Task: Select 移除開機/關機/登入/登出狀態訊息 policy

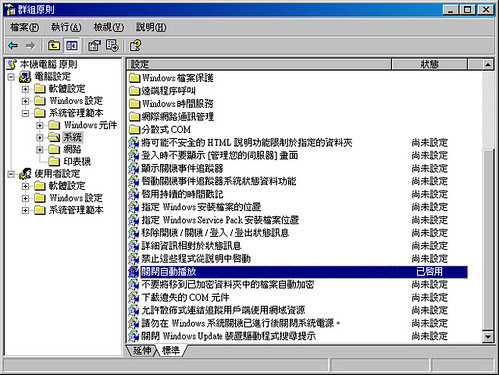Action: click(x=215, y=233)
